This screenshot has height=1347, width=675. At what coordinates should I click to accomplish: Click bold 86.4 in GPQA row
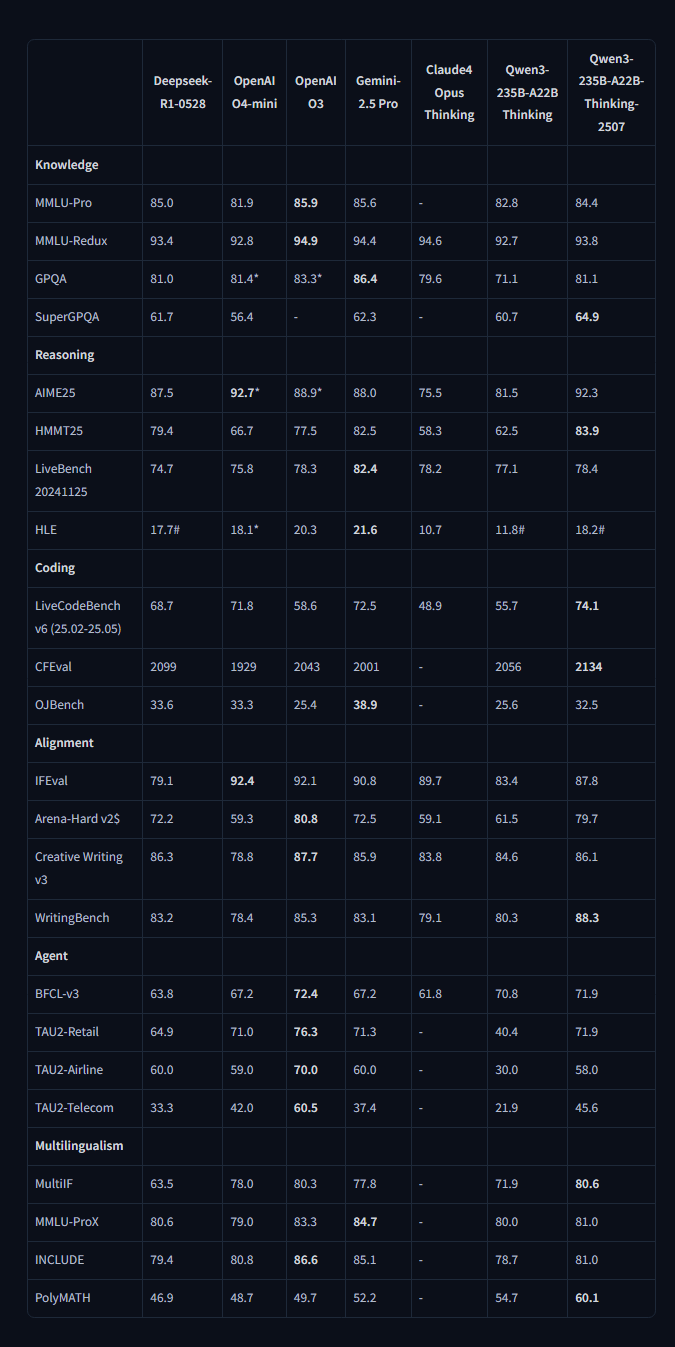pyautogui.click(x=365, y=279)
